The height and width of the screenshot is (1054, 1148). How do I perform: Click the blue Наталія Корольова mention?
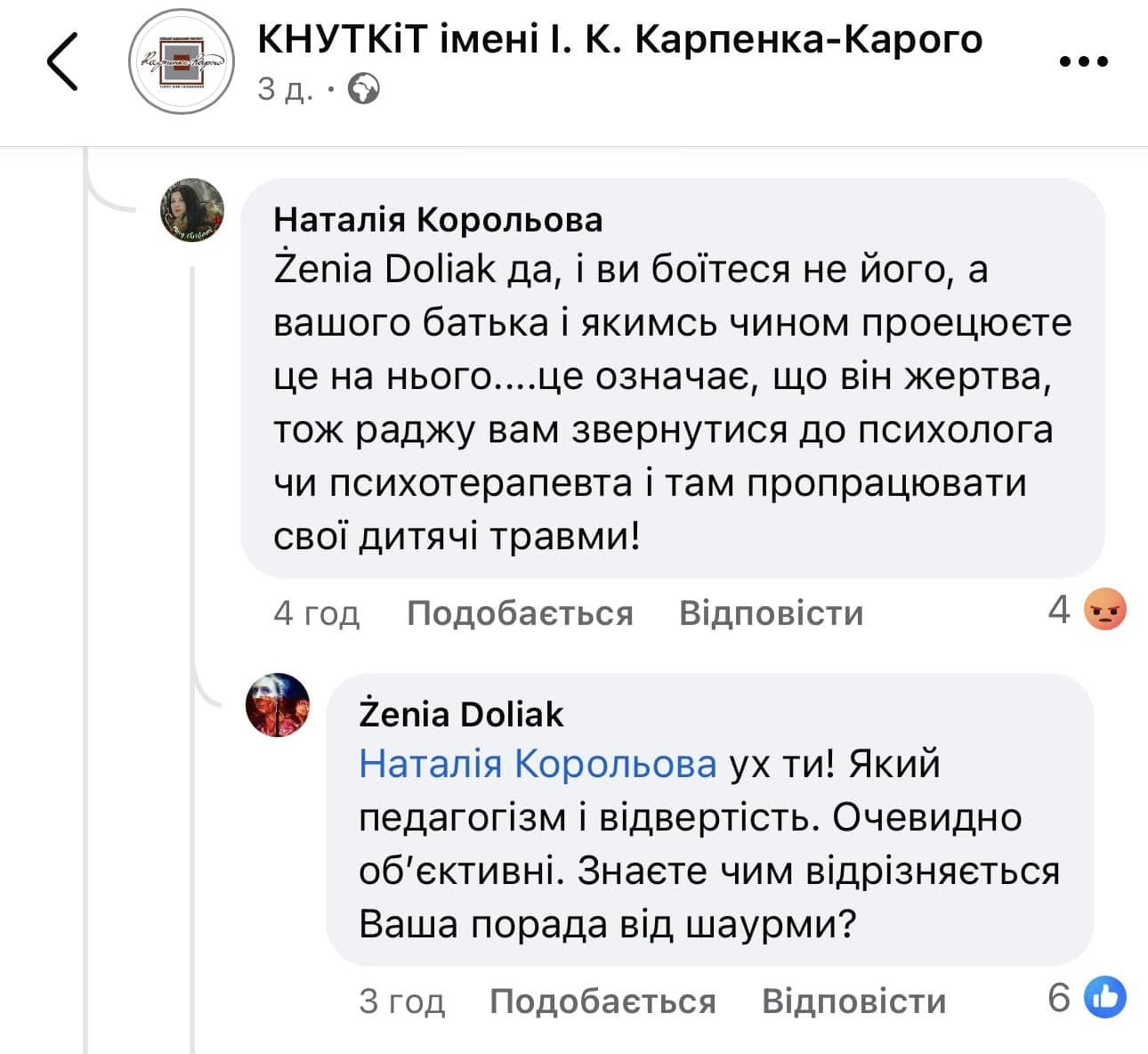click(x=538, y=764)
